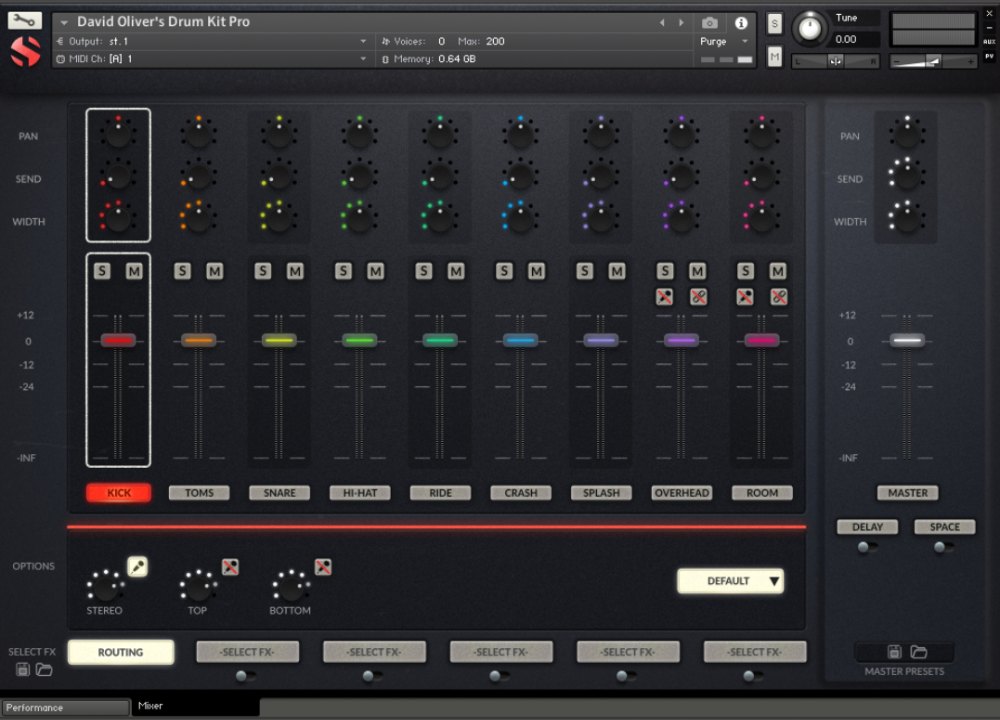The width and height of the screenshot is (1000, 720).
Task: Solo the entire instrument in the header
Action: point(774,22)
